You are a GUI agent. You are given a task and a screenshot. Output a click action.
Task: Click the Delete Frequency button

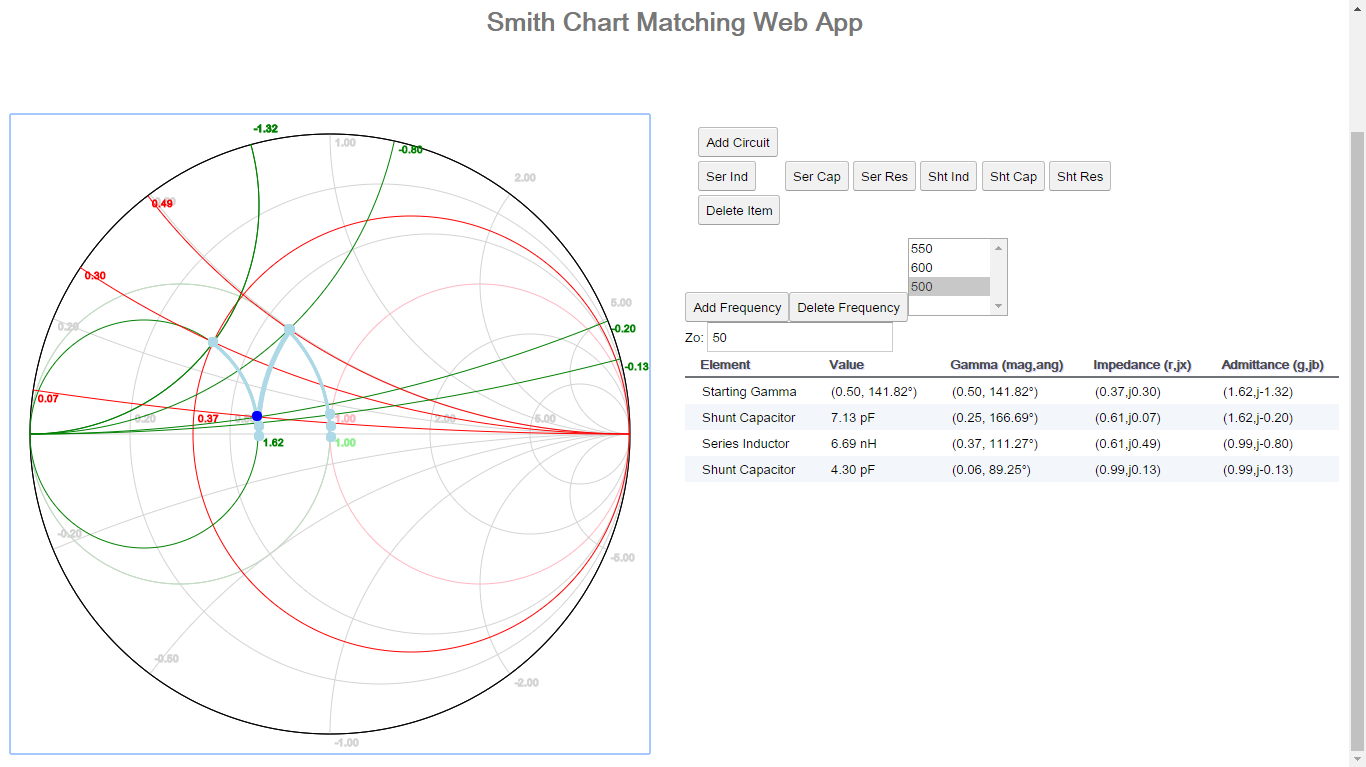pyautogui.click(x=849, y=307)
